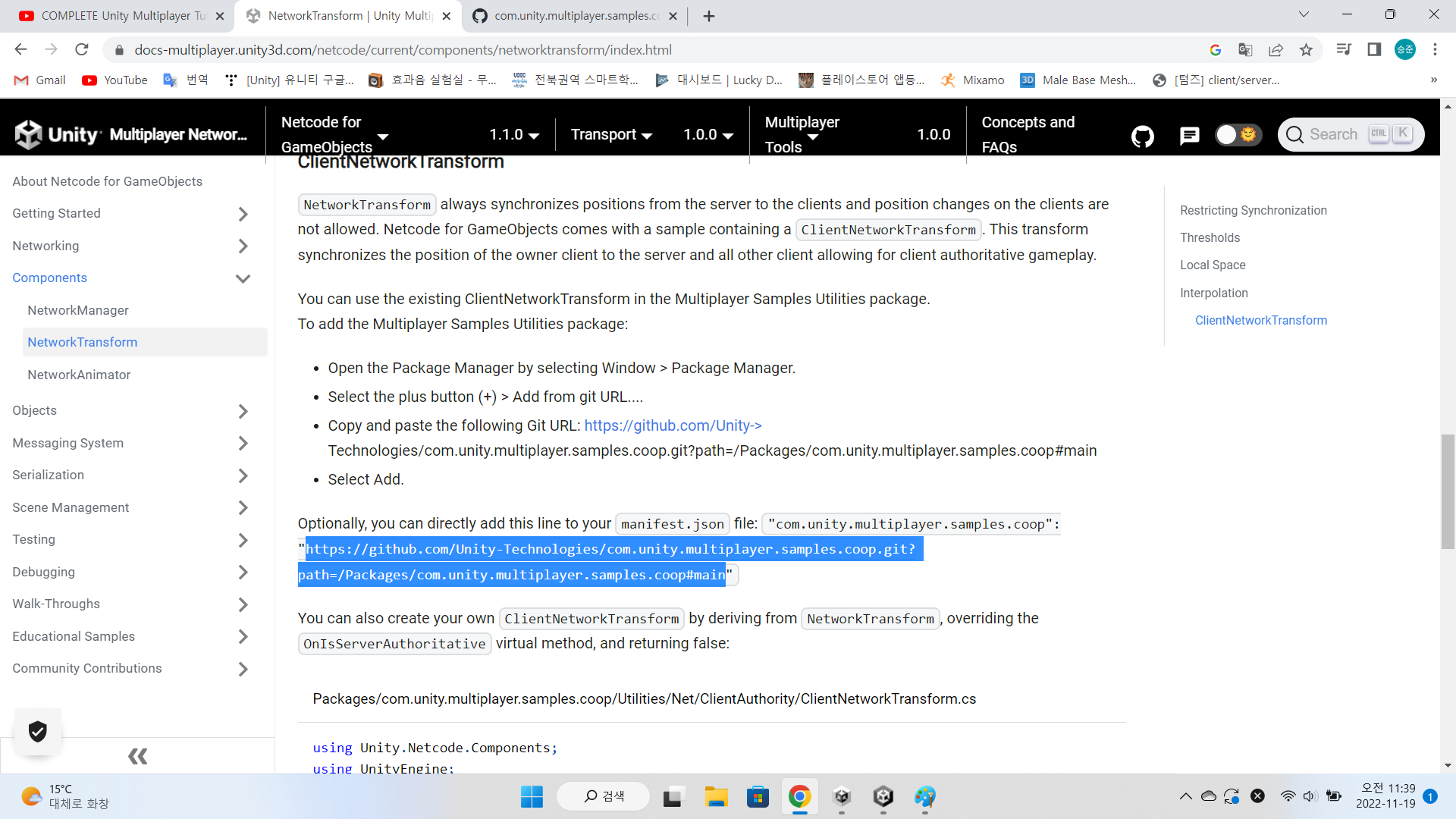1456x819 pixels.
Task: Switch to the com.unity.multiplayer.samples GitHub tab
Action: coord(575,16)
